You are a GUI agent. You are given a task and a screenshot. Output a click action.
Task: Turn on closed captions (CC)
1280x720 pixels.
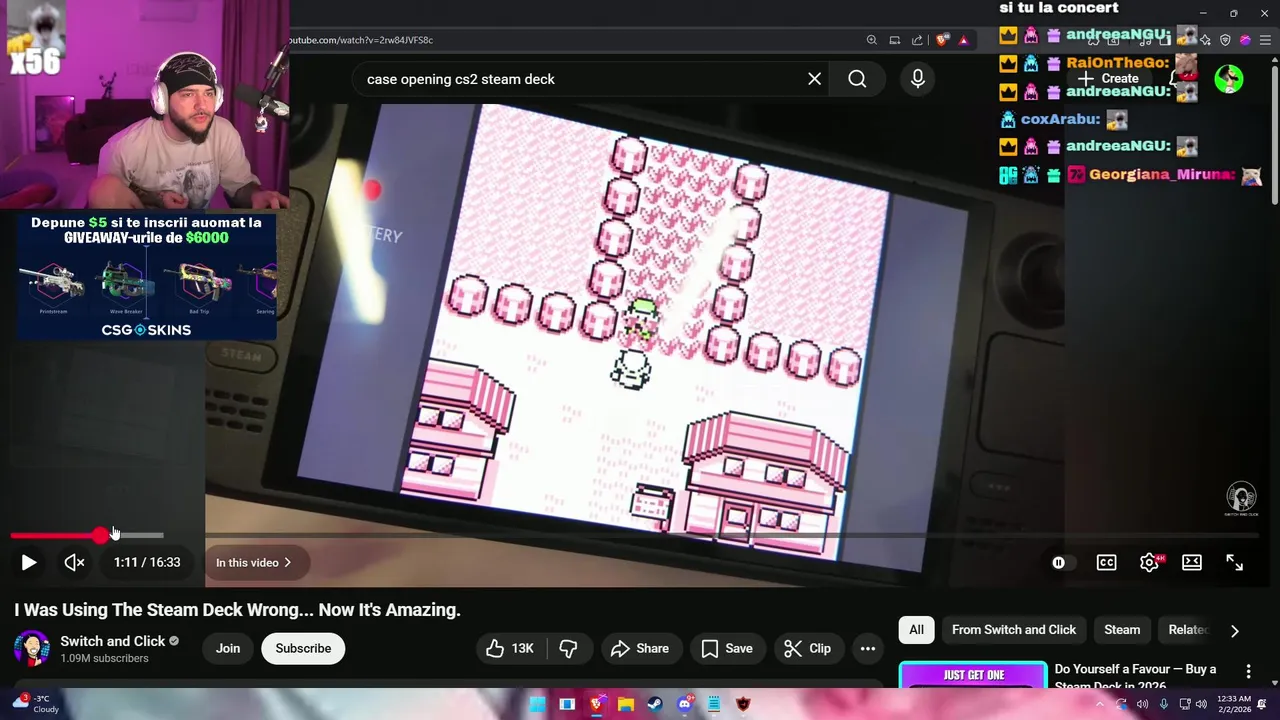[1106, 563]
